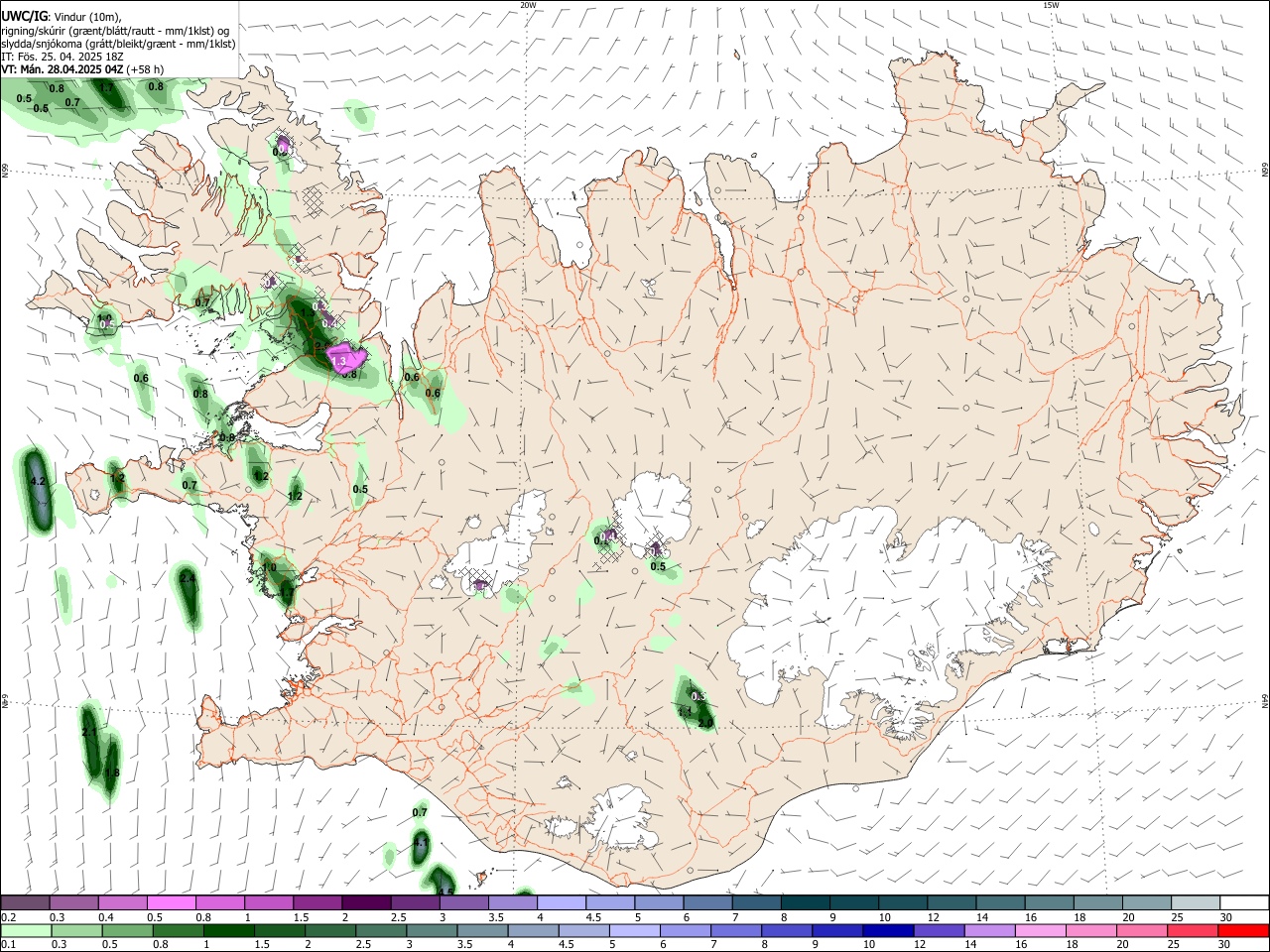Click the magenta snowfall patch in the Westfjords
The width and height of the screenshot is (1270, 952).
pyautogui.click(x=347, y=357)
